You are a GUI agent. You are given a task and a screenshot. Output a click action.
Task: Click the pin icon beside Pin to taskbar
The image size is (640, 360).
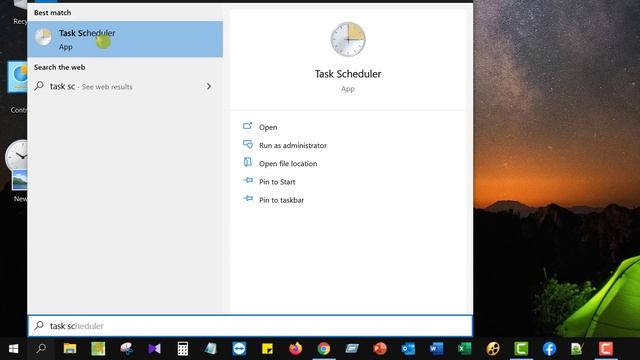pyautogui.click(x=248, y=198)
